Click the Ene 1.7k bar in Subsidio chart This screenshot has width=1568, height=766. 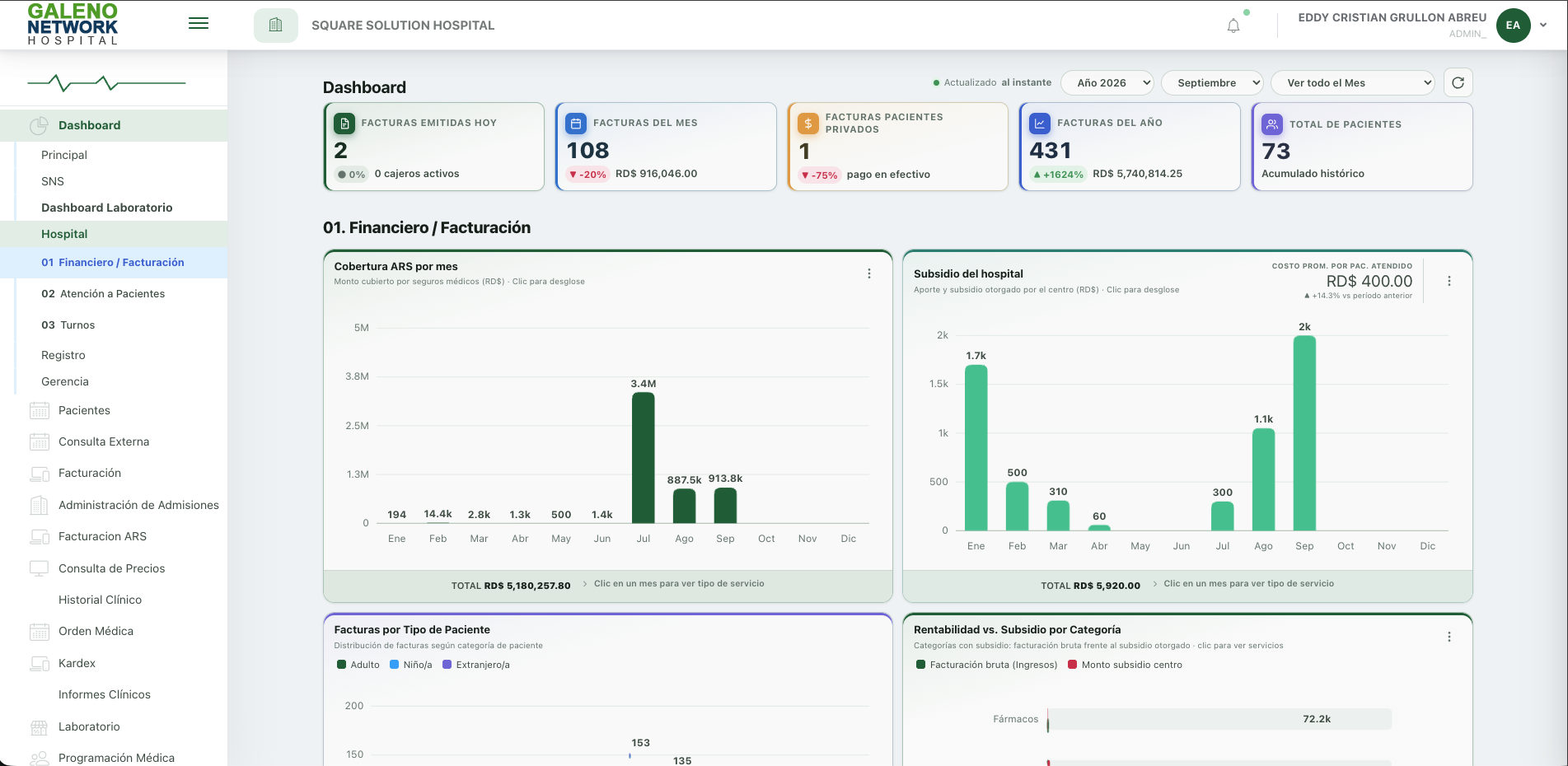(976, 447)
